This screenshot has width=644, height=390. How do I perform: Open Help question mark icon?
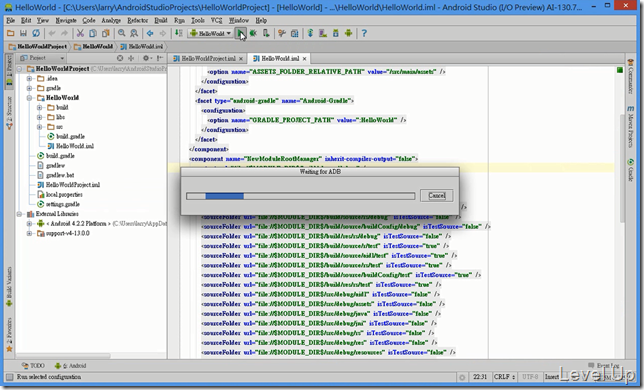(x=364, y=33)
